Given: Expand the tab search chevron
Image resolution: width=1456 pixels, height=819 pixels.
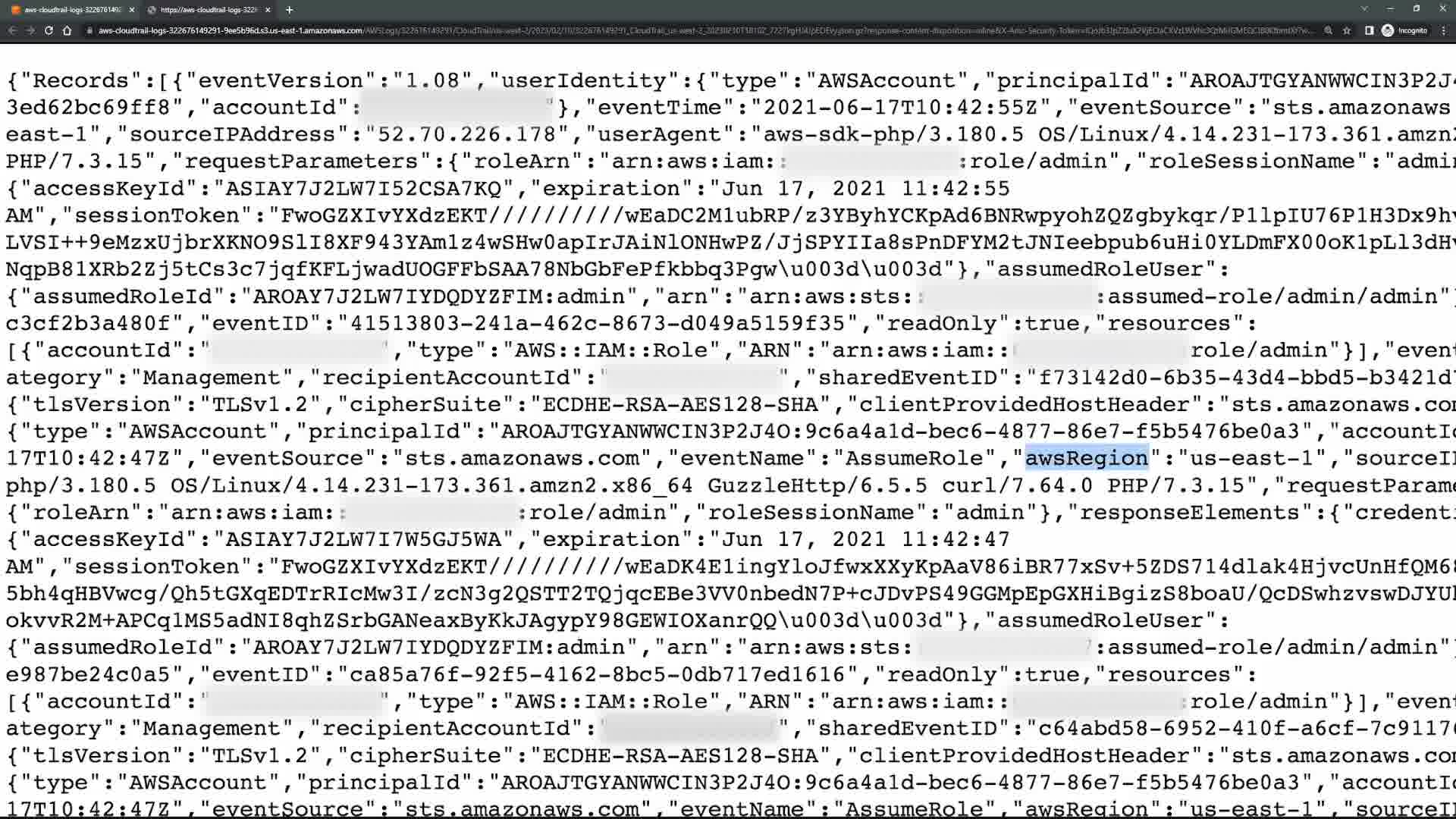Looking at the screenshot, I should coord(1364,9).
